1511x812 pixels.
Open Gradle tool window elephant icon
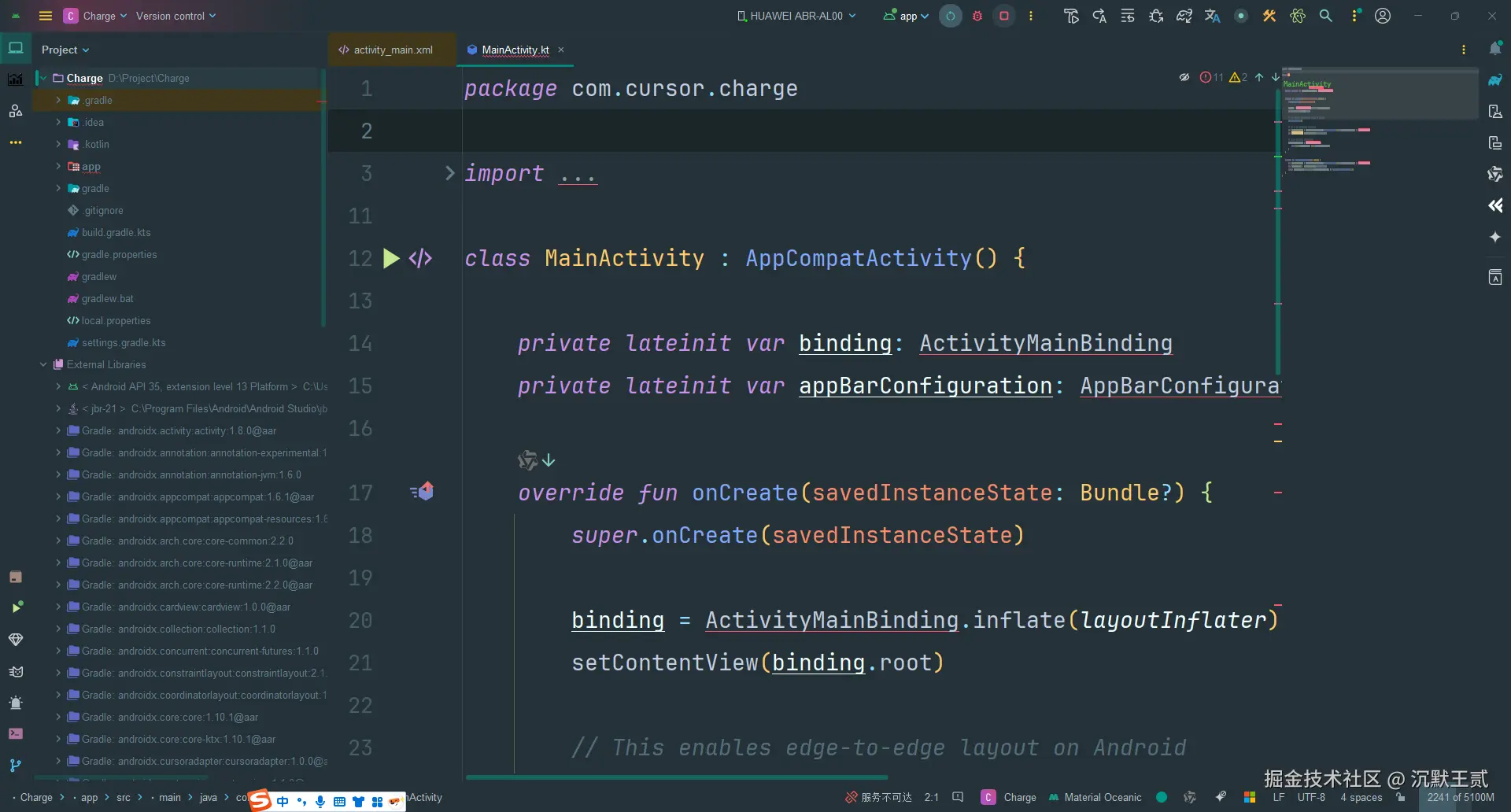coord(1495,79)
